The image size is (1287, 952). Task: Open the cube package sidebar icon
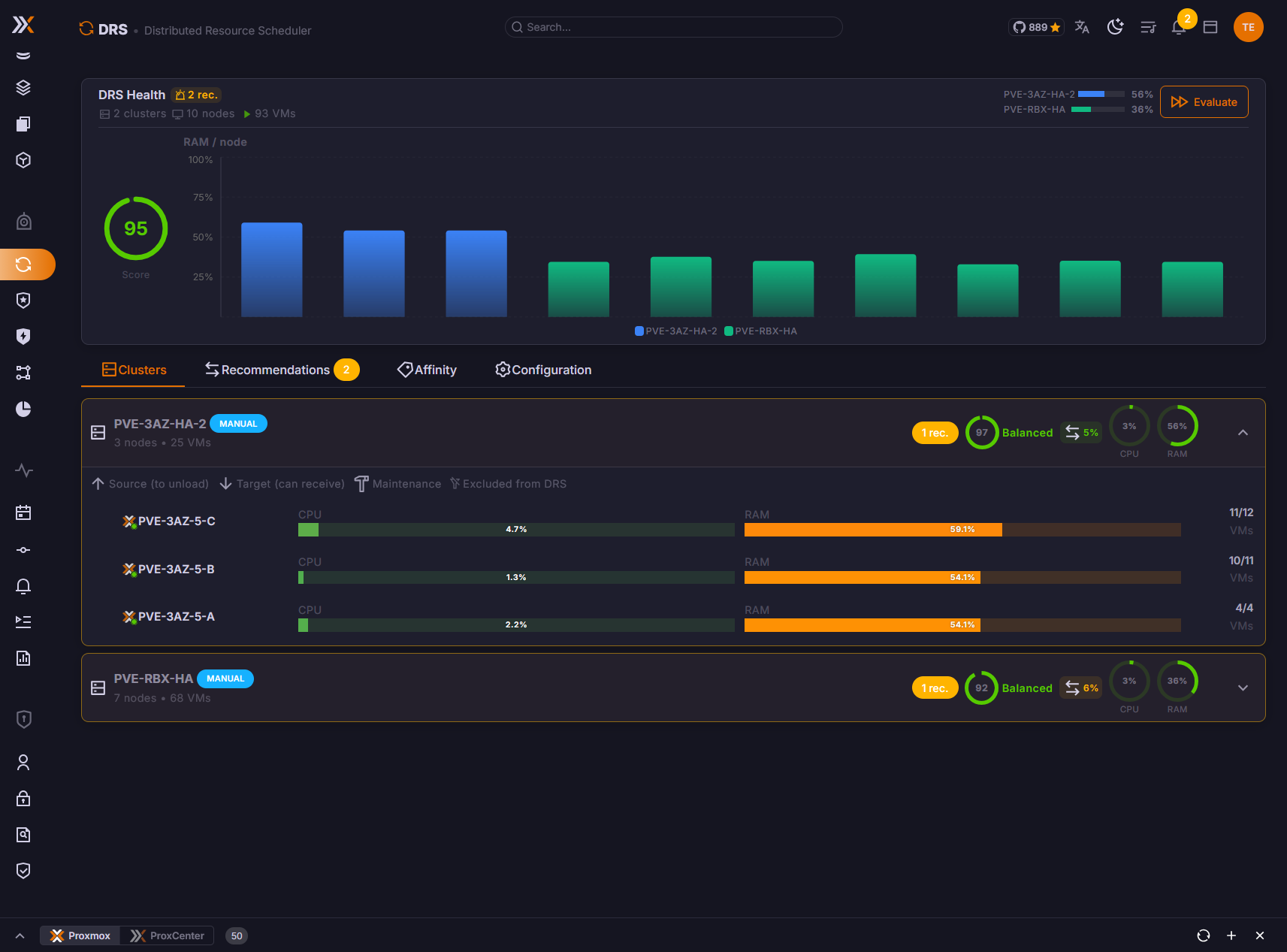click(23, 160)
